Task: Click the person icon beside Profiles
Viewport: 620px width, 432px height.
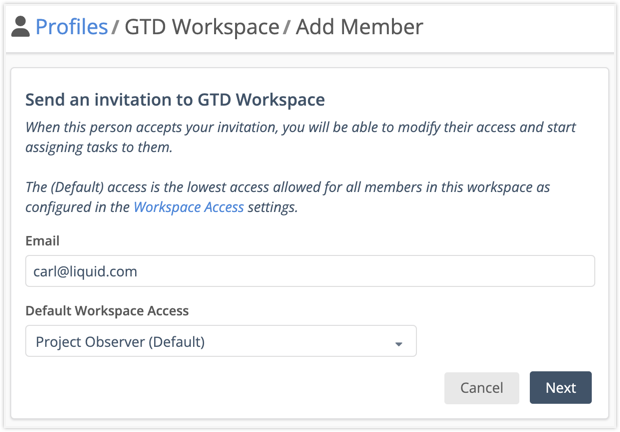Action: pos(20,27)
